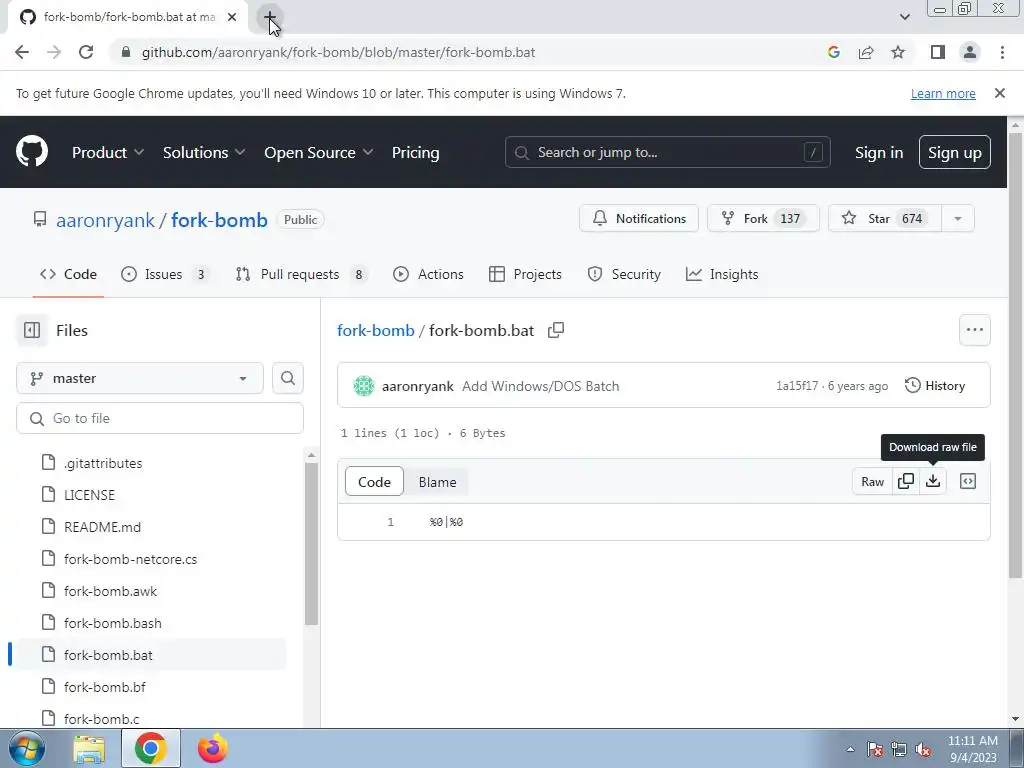Viewport: 1024px width, 768px height.
Task: Open README.md in the file tree
Action: (x=103, y=527)
